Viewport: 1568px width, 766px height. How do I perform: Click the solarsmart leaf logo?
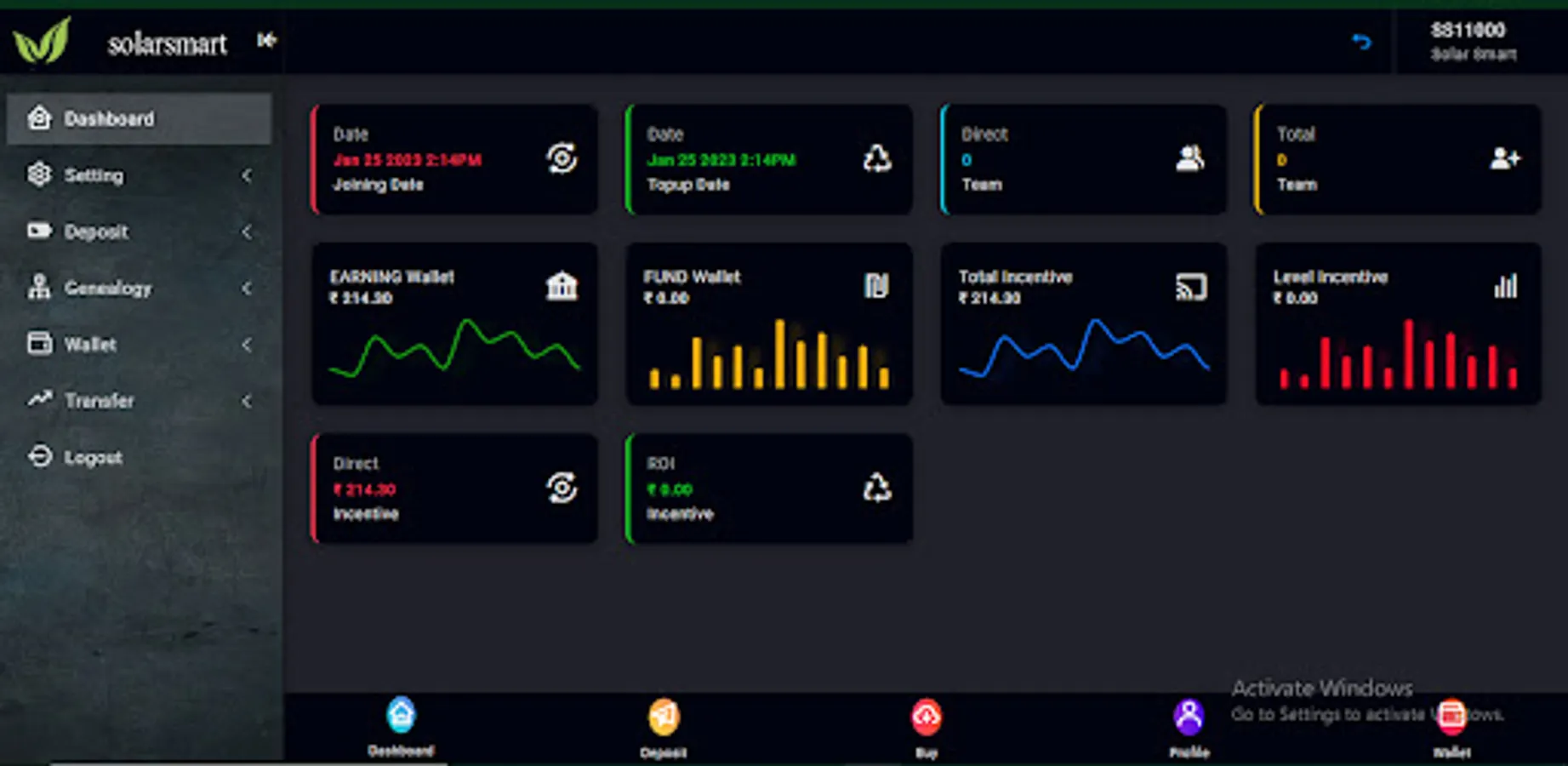coord(42,40)
